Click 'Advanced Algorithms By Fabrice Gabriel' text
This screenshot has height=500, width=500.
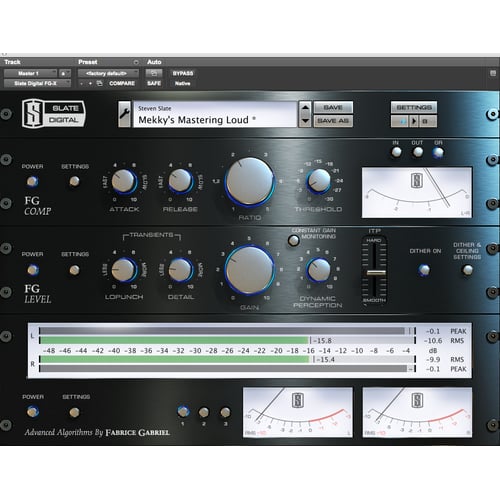point(97,432)
